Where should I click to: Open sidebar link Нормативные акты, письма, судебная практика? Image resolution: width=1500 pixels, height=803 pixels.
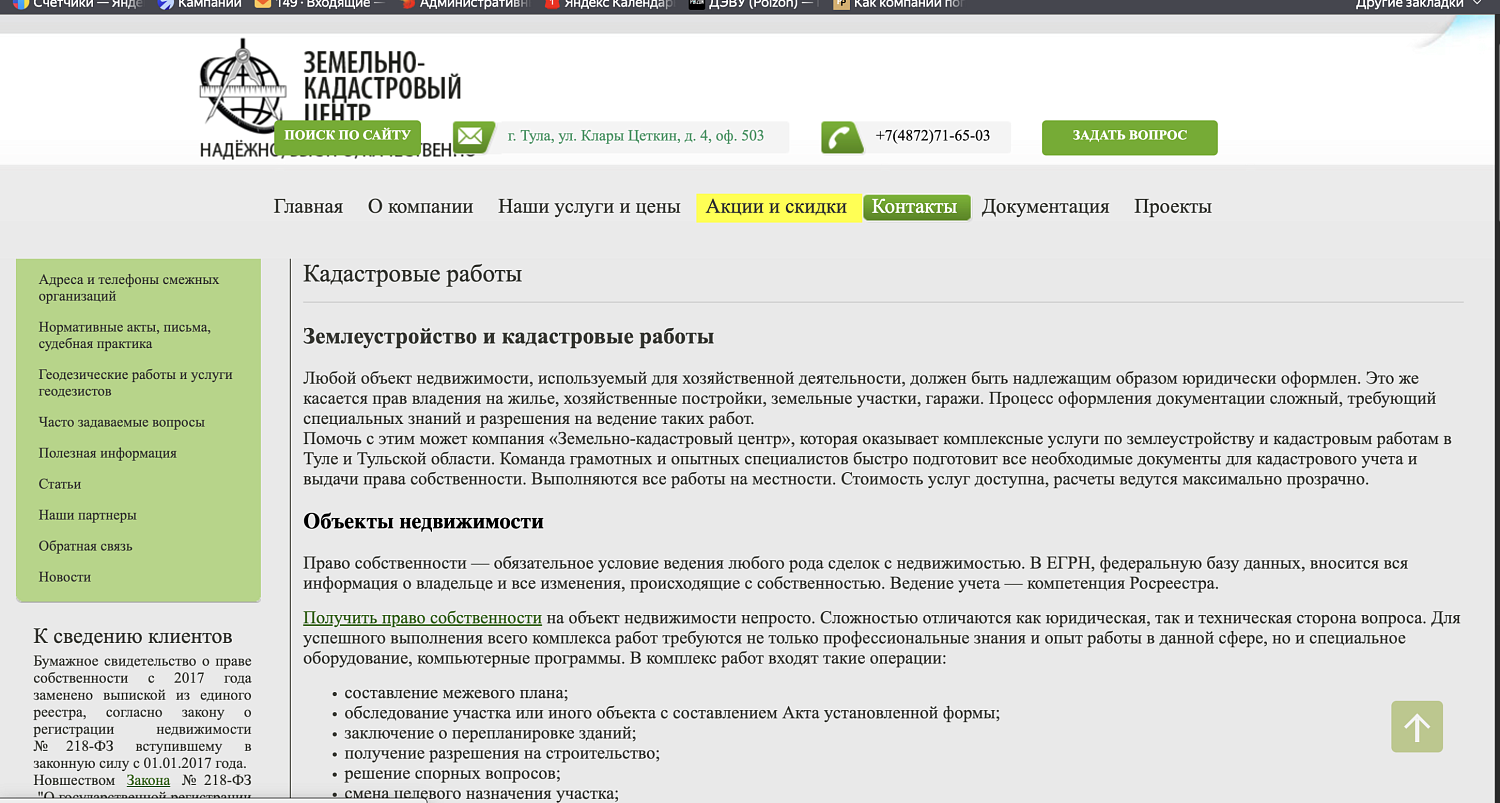[x=125, y=335]
